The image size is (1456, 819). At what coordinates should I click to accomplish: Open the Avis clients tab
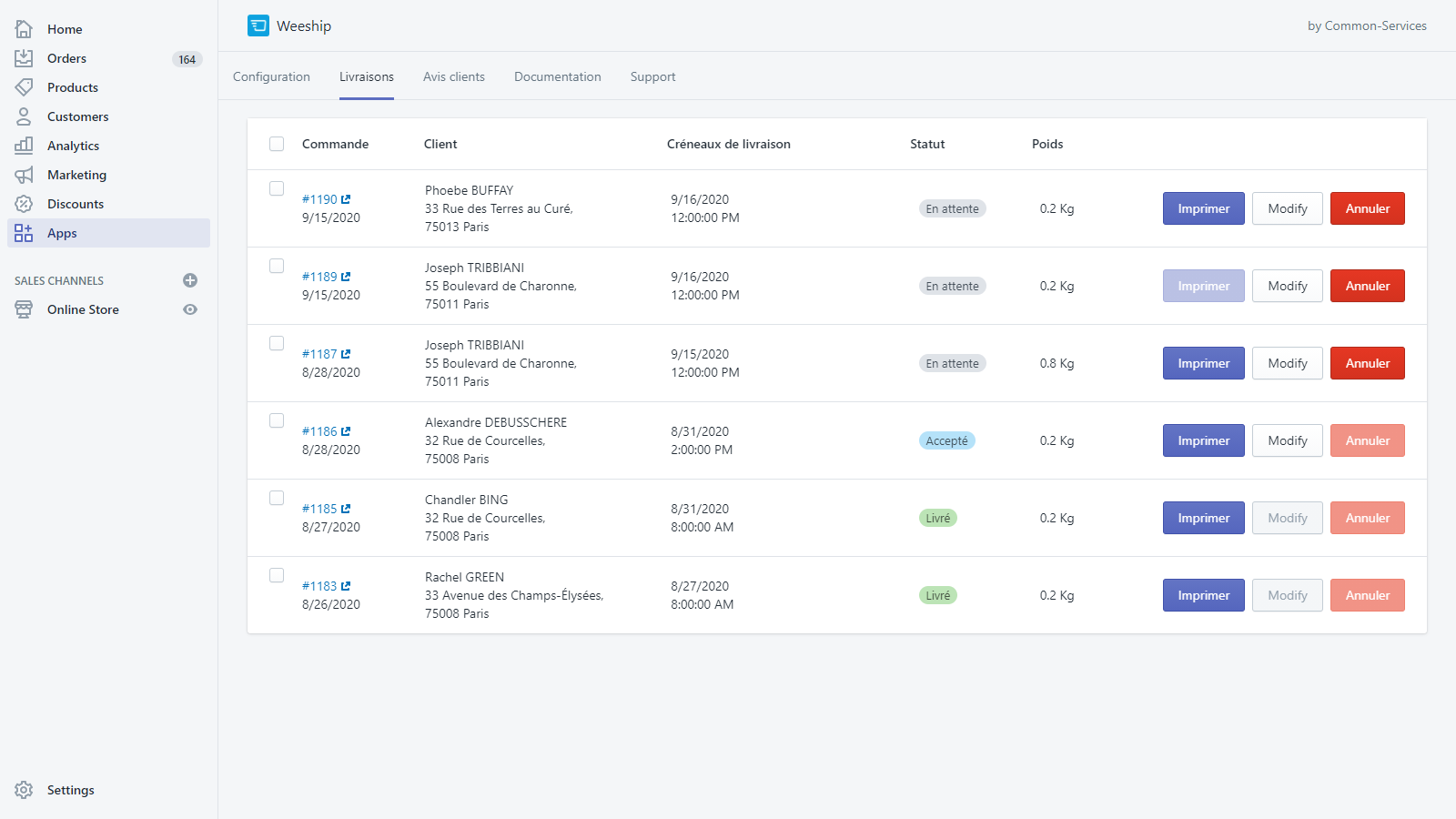454,76
